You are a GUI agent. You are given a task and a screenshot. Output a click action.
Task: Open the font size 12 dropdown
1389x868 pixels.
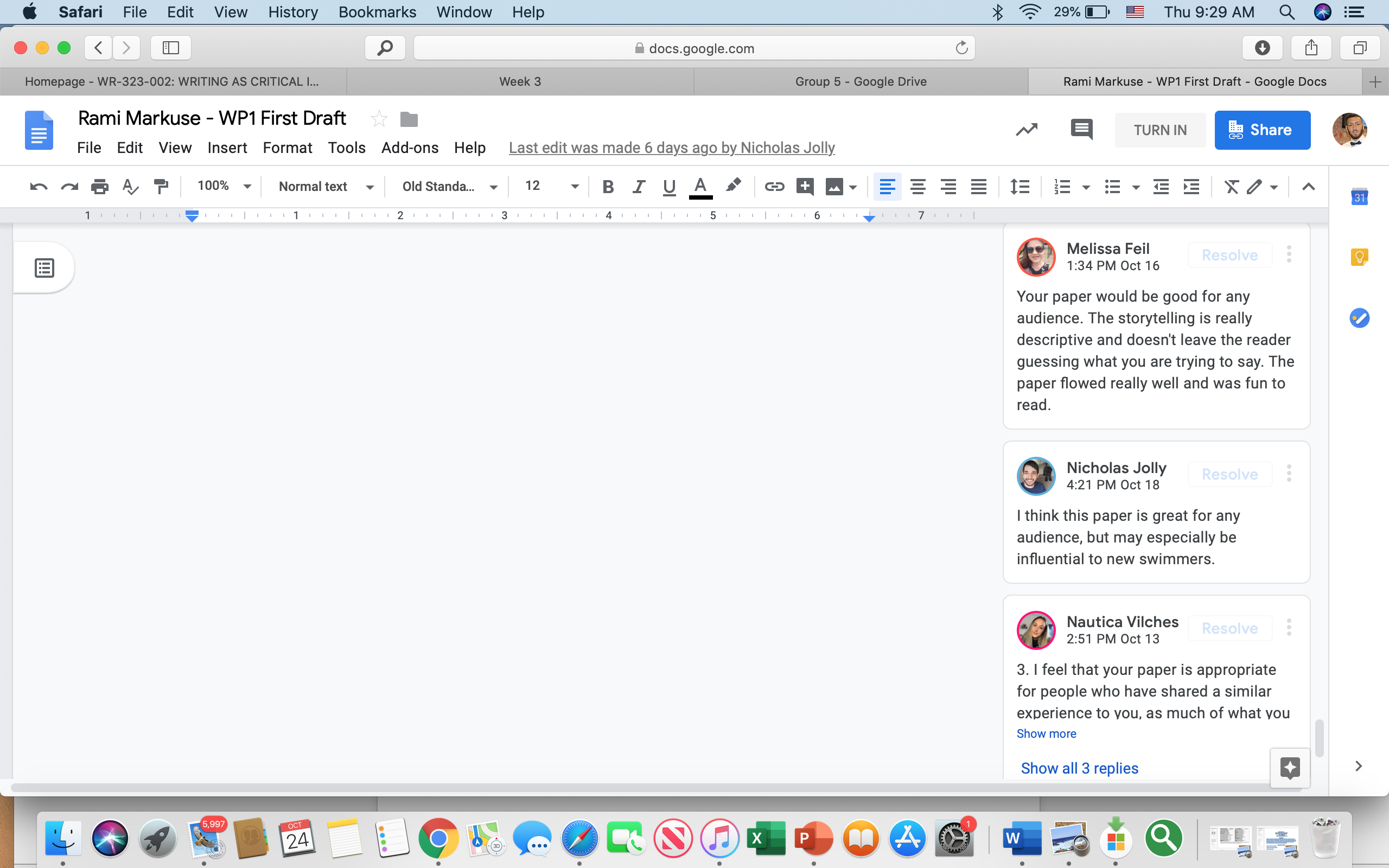coord(552,186)
